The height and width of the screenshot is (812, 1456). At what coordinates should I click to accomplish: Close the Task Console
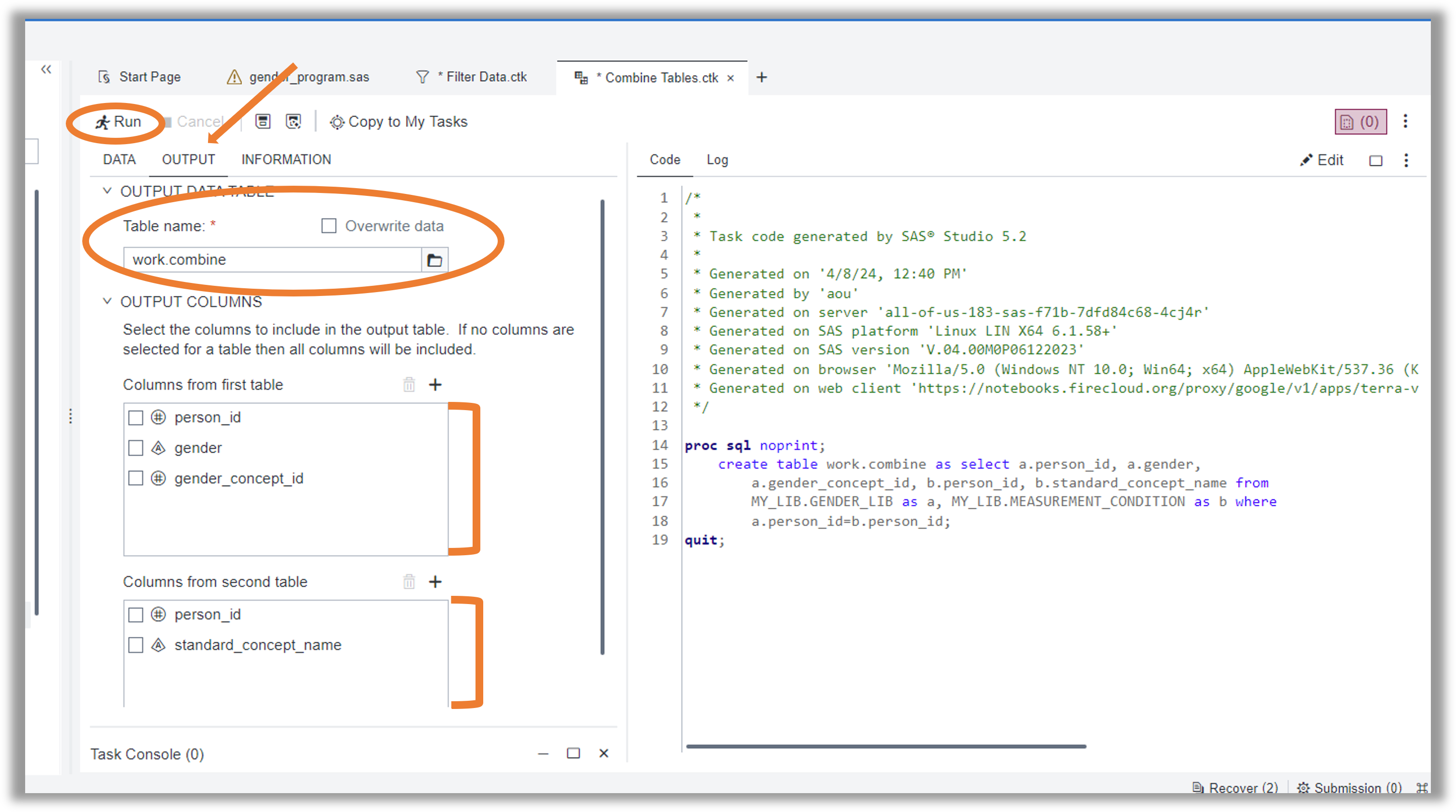pos(604,753)
